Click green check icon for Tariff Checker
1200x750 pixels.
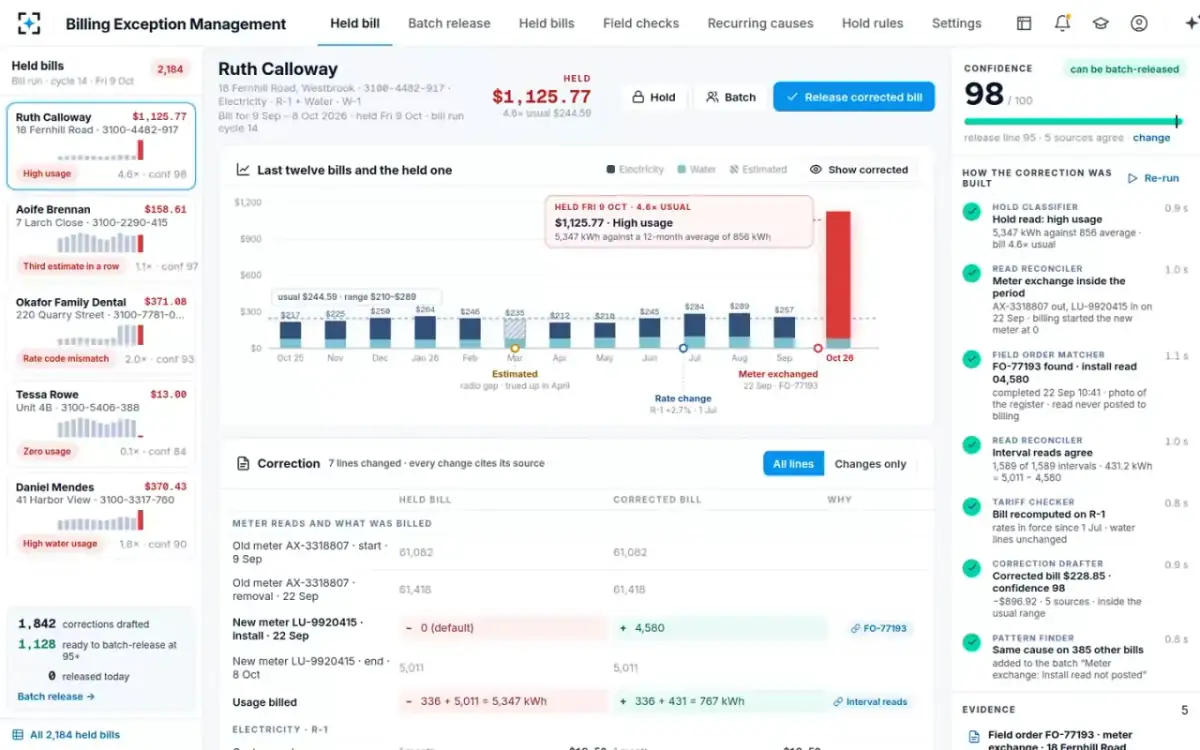pyautogui.click(x=971, y=507)
